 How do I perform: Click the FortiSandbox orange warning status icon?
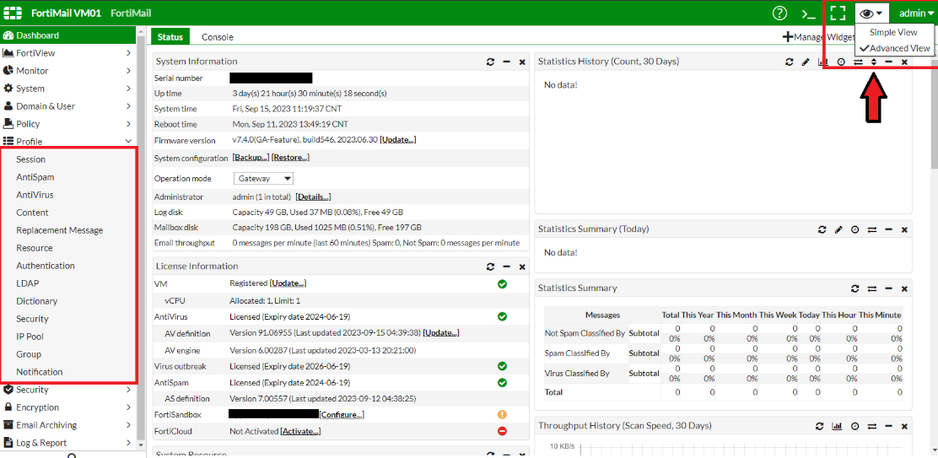click(x=502, y=414)
